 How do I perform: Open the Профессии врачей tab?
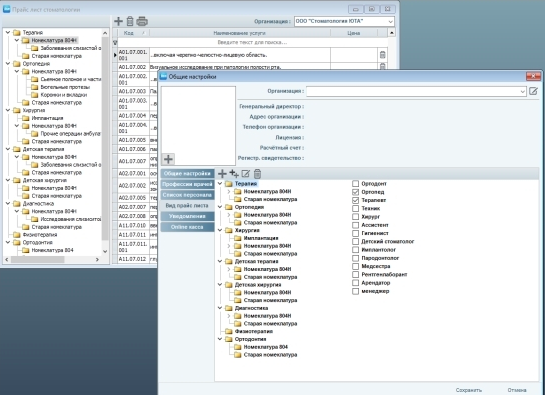pyautogui.click(x=187, y=184)
